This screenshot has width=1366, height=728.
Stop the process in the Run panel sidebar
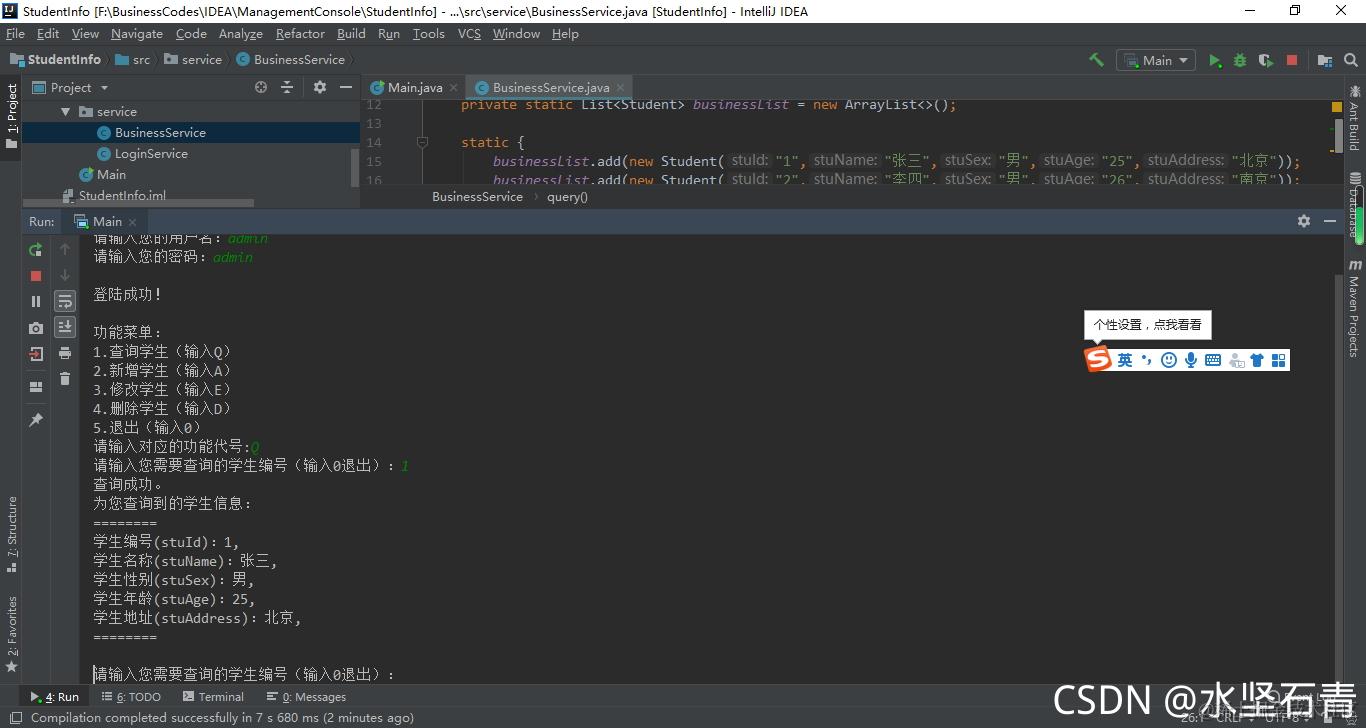pos(36,275)
